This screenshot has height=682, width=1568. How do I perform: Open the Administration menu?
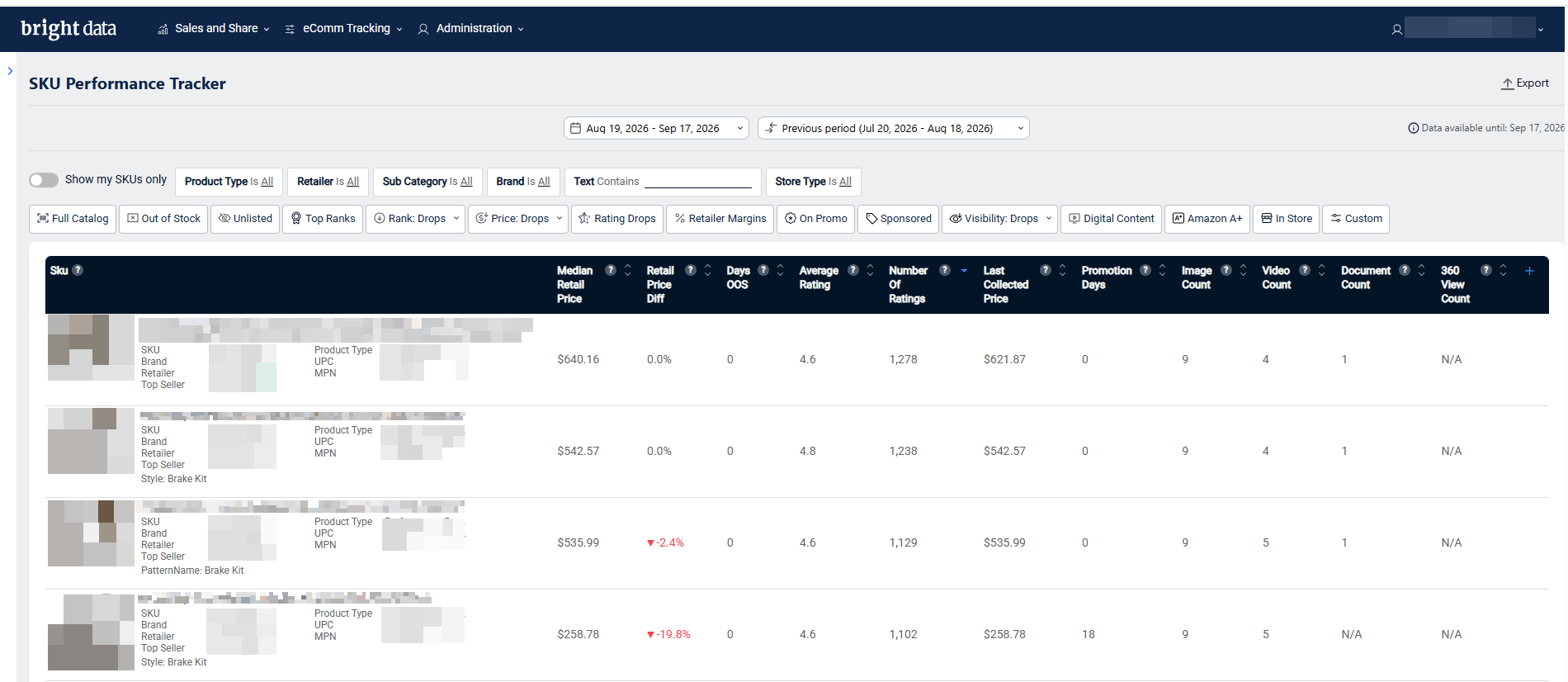[x=471, y=28]
